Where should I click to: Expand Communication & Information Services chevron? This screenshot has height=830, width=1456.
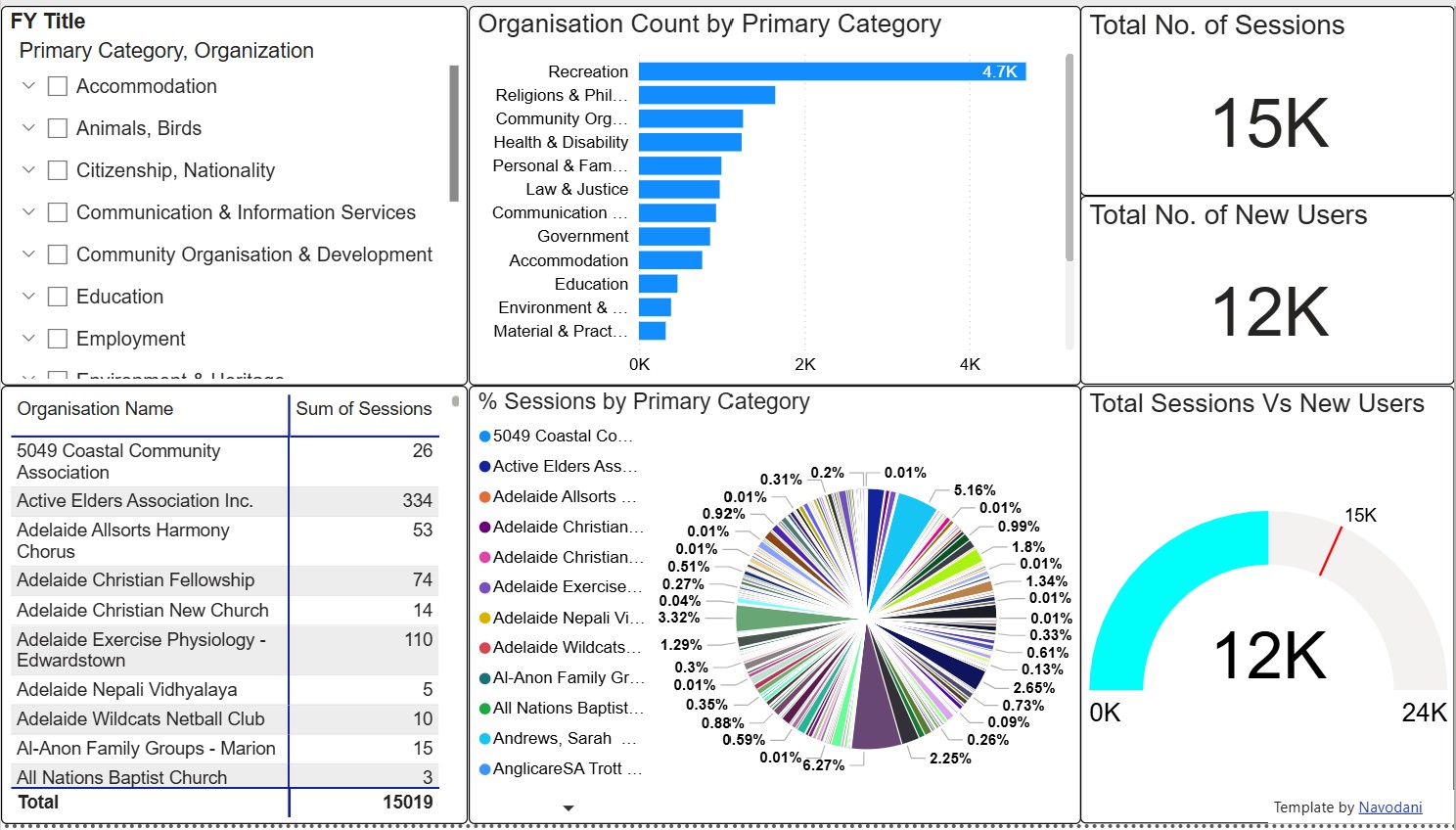point(28,212)
